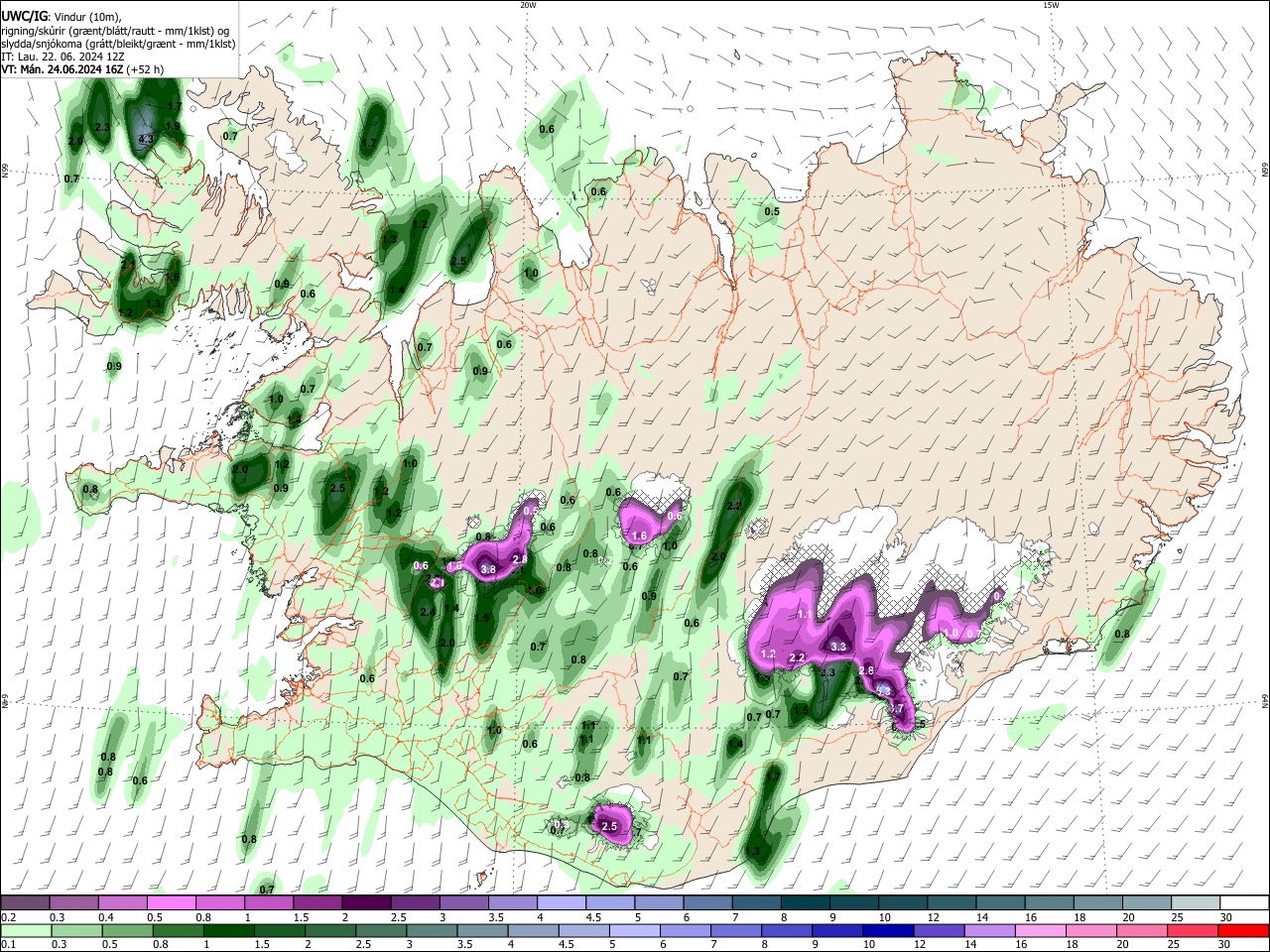
Task: Click the deep blue swatch between 10 and 12
Action: tap(888, 930)
